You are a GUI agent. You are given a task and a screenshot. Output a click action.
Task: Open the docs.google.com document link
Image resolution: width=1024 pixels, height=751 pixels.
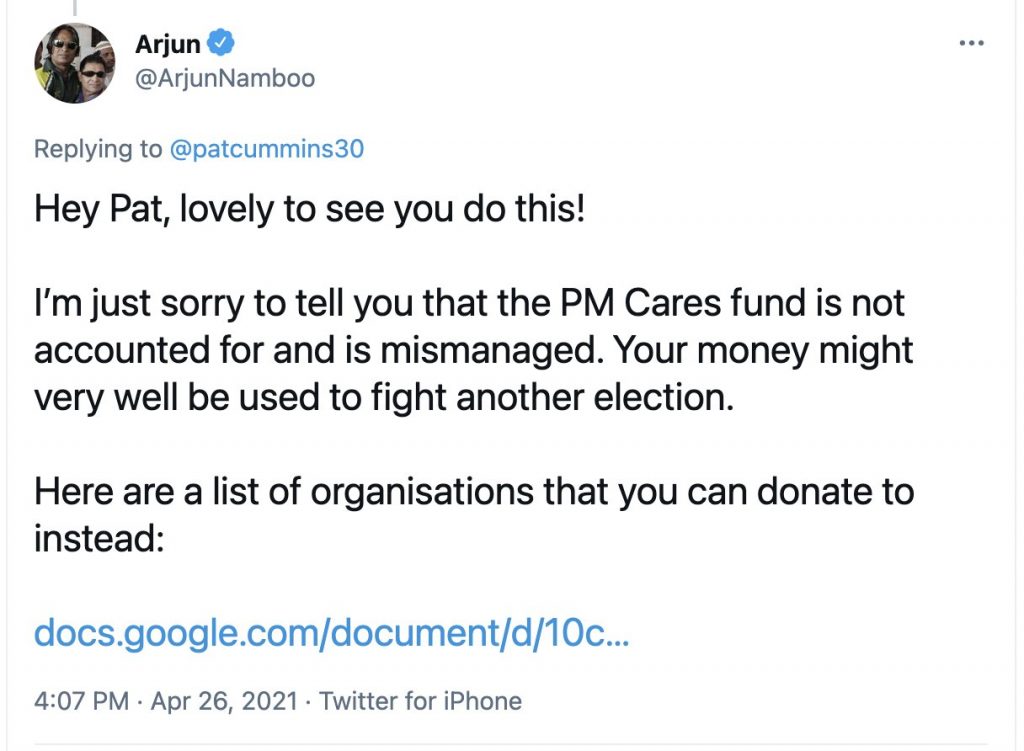pos(332,632)
